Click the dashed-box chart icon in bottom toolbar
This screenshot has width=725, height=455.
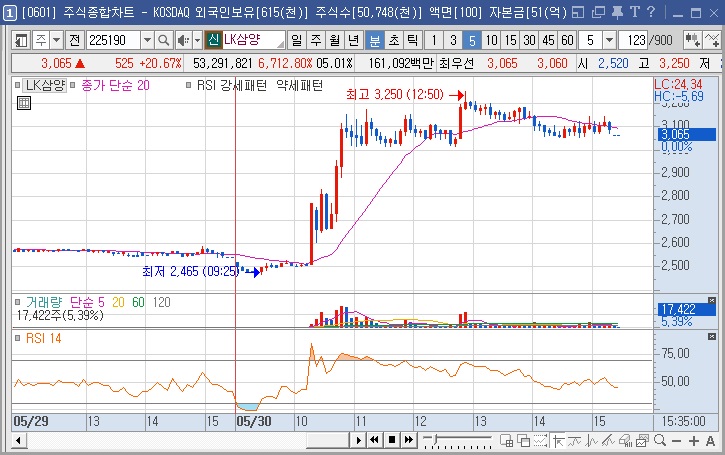(541, 441)
